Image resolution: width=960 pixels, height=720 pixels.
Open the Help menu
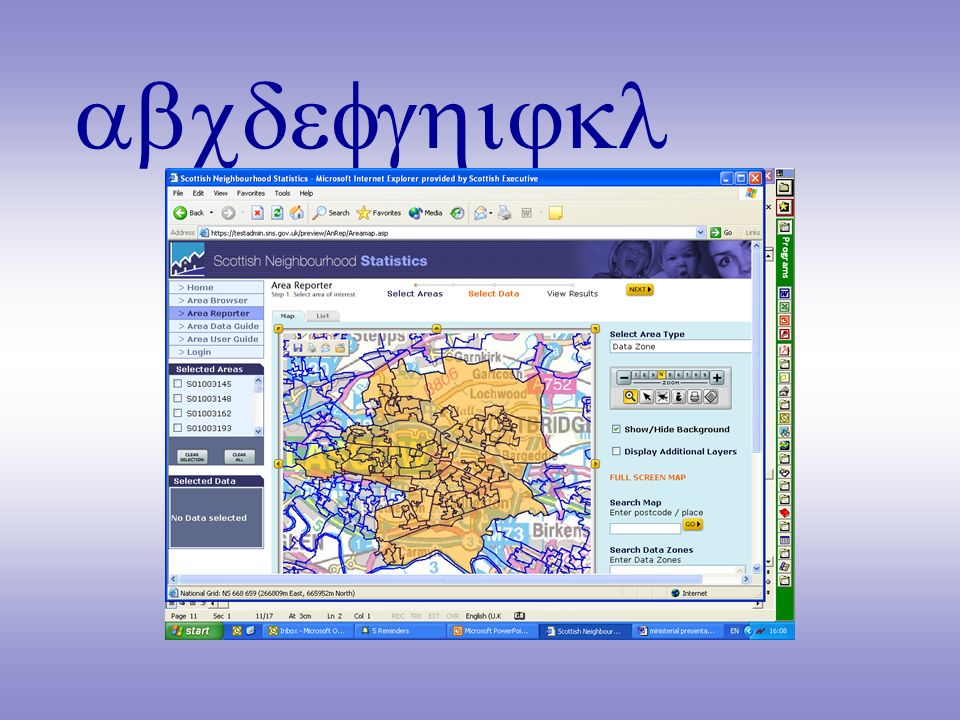[306, 193]
